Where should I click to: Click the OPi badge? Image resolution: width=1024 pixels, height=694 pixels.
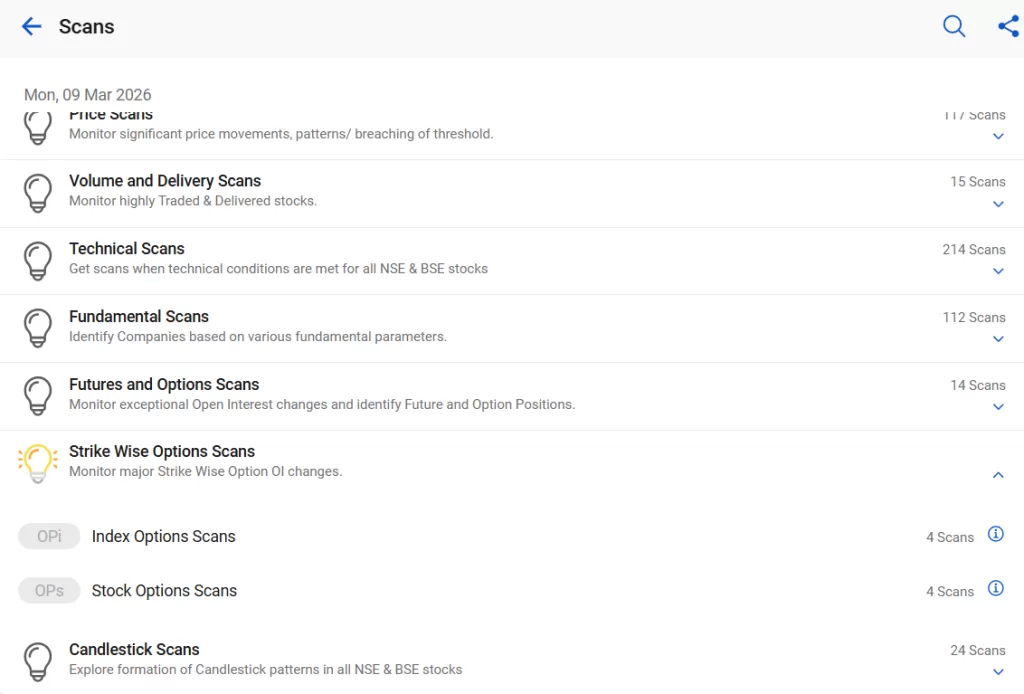(x=49, y=537)
